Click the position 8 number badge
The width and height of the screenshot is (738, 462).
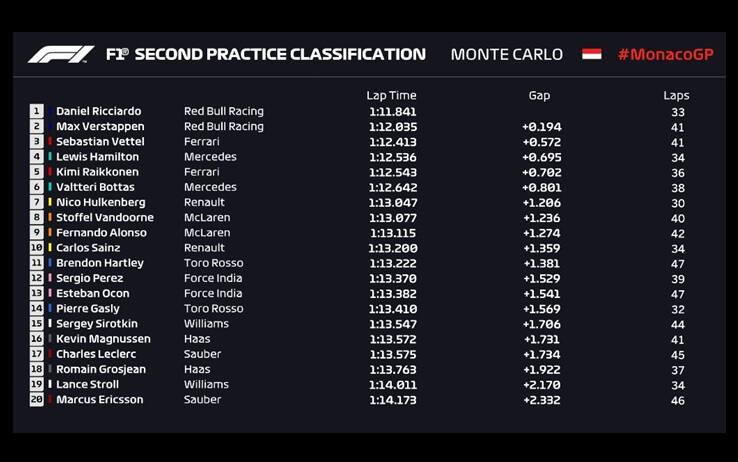(37, 218)
